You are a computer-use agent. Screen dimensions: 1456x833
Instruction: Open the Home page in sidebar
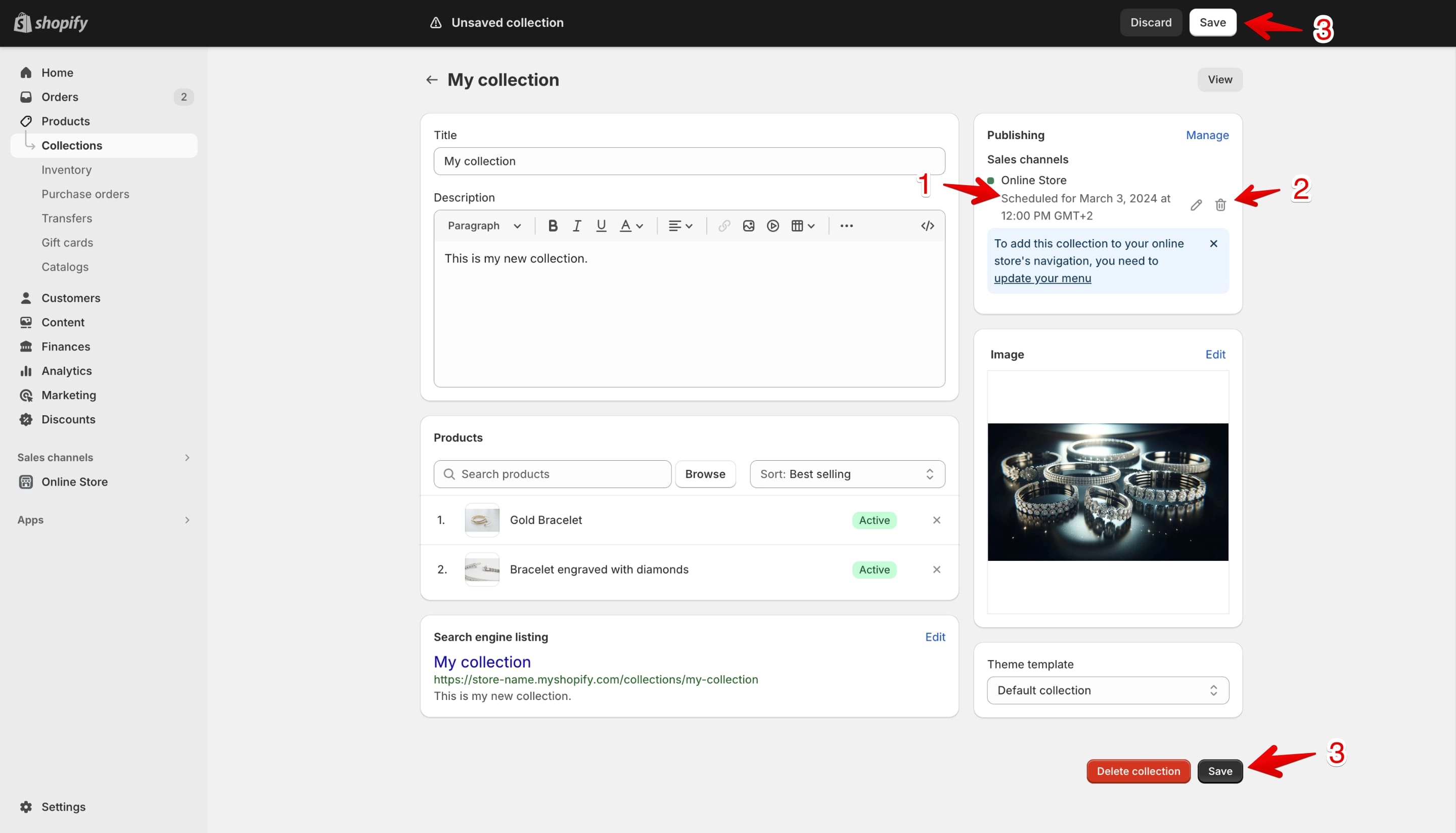click(104, 73)
